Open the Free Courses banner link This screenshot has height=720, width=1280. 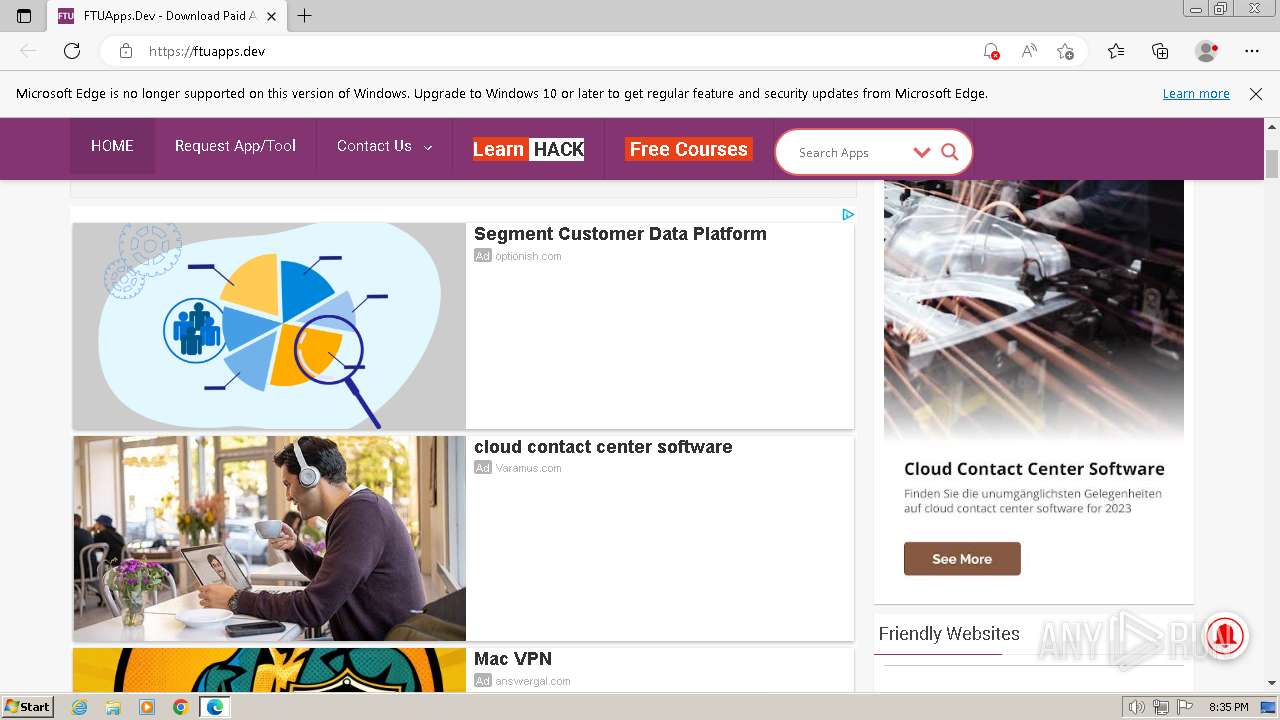point(689,149)
